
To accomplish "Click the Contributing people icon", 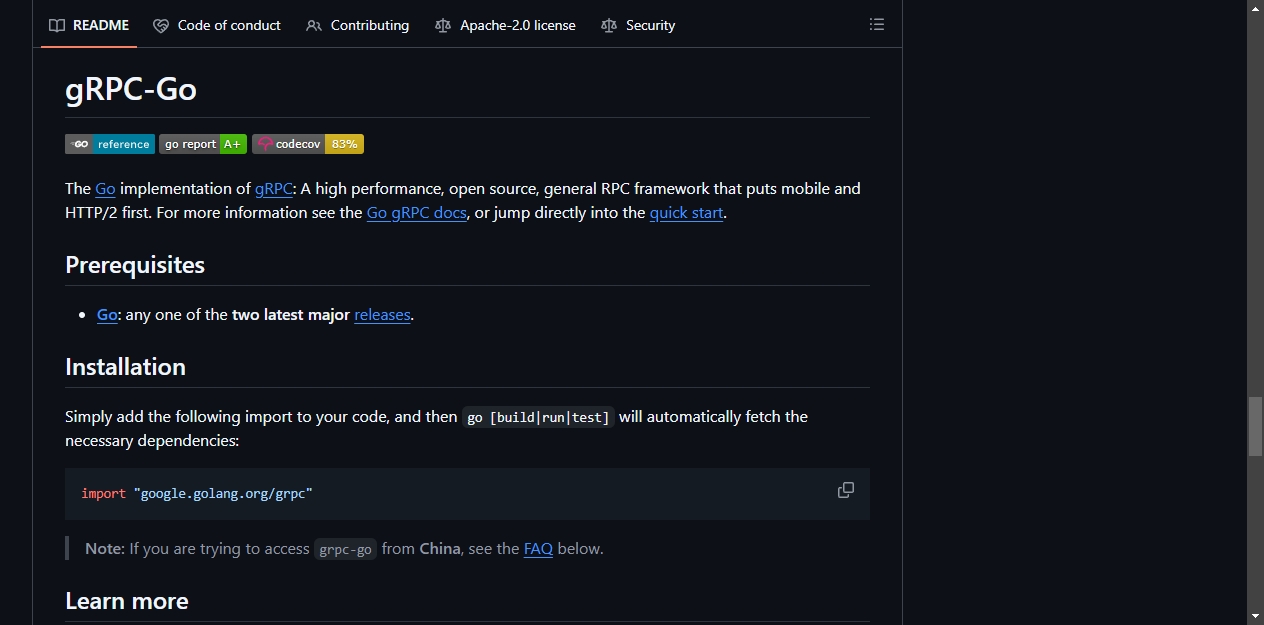I will tap(314, 25).
